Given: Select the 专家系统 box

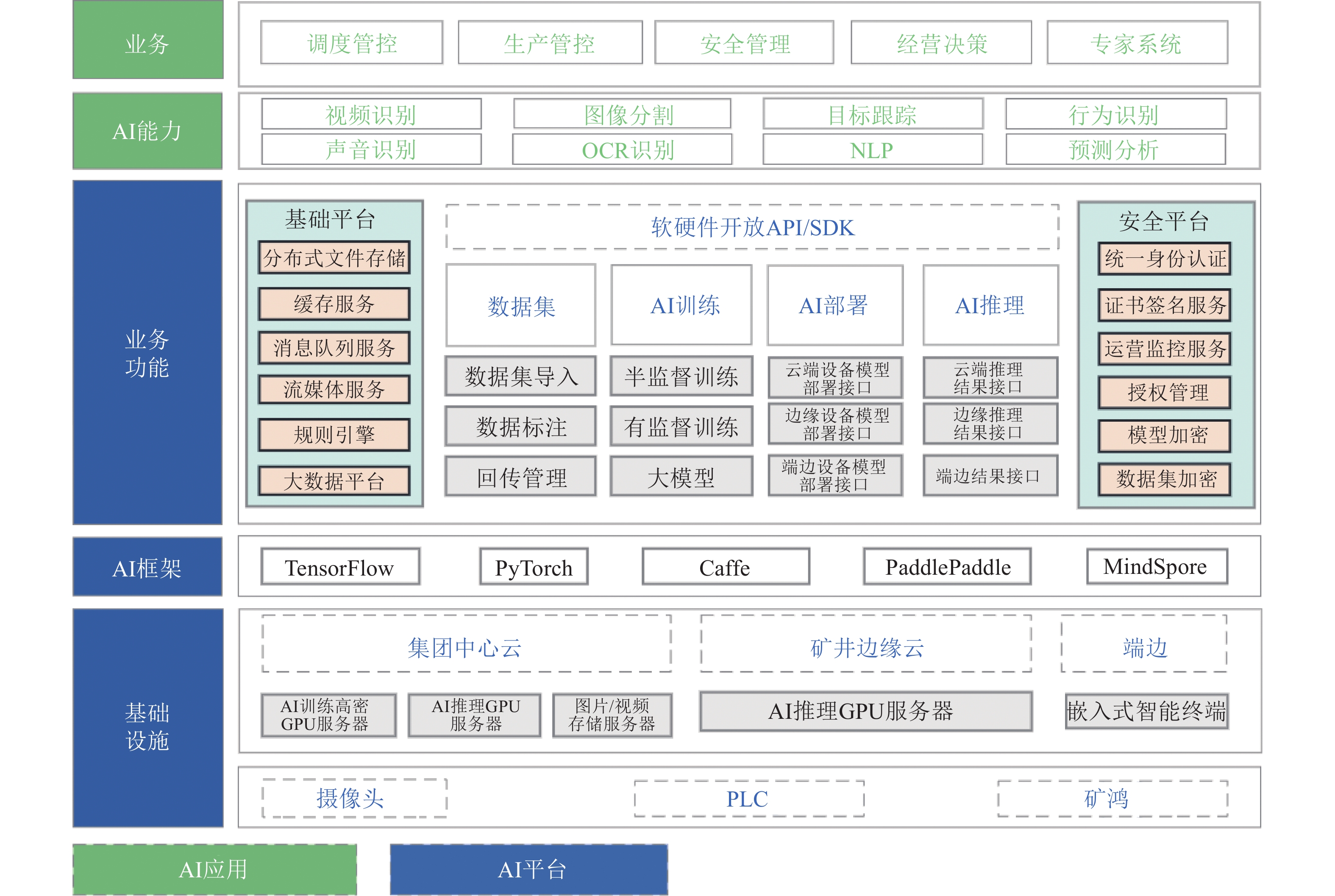Looking at the screenshot, I should [x=1136, y=43].
